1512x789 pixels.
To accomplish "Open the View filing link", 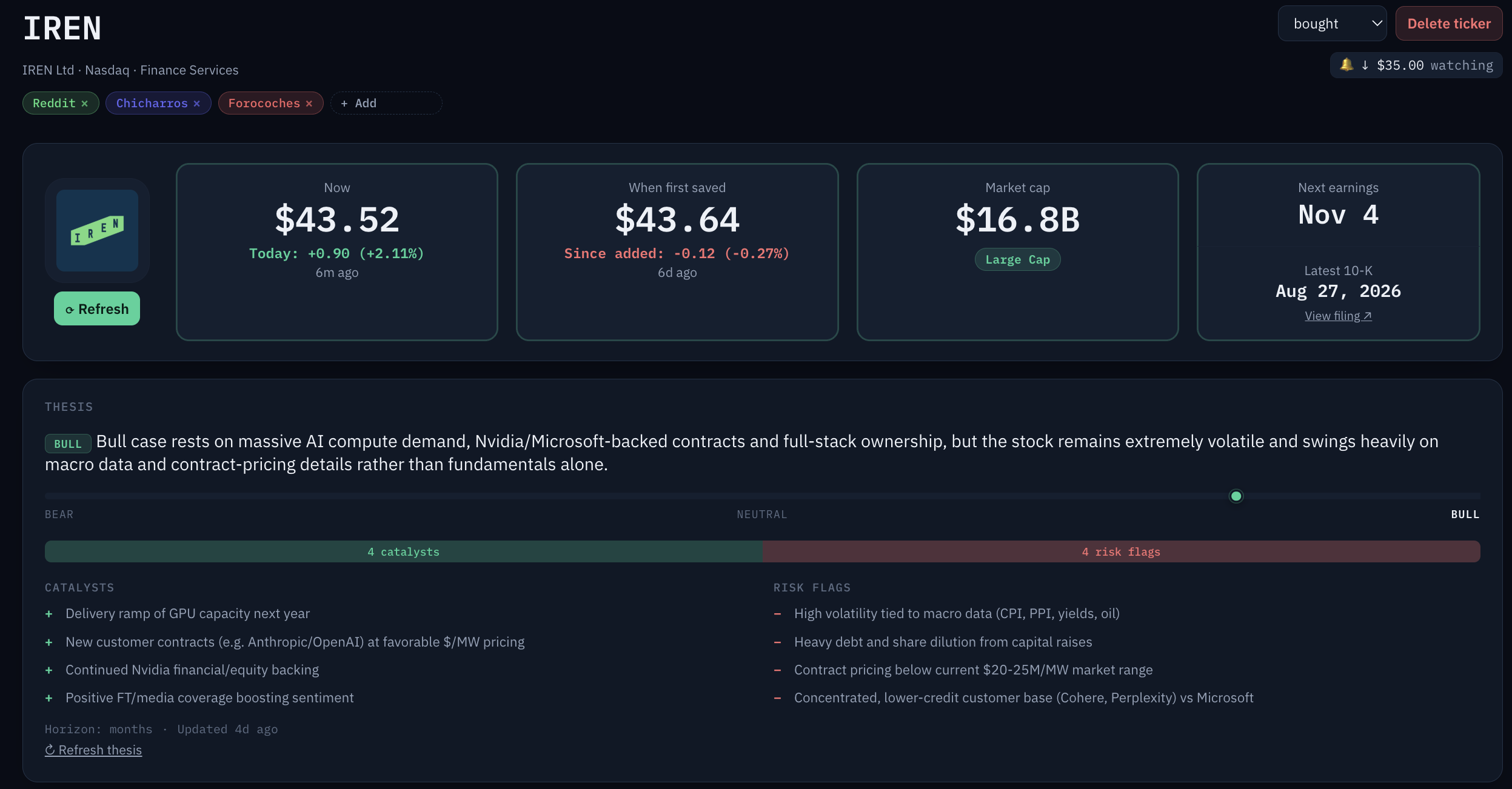I will pos(1338,316).
